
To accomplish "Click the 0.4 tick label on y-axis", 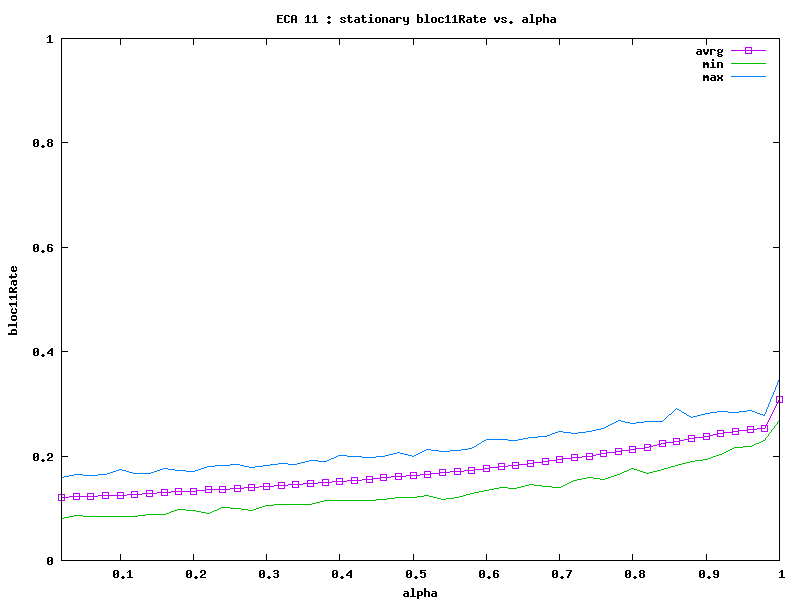I will click(43, 352).
